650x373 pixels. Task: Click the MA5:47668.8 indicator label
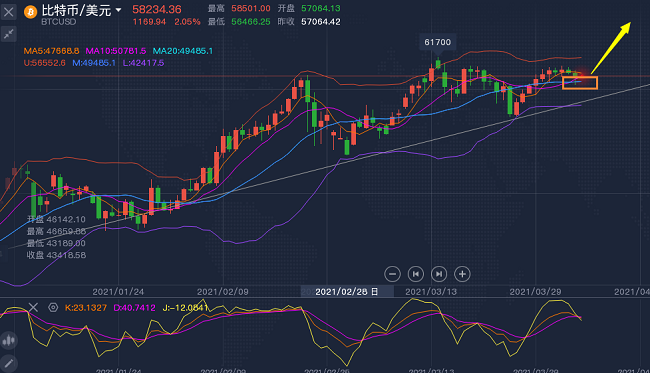pyautogui.click(x=51, y=51)
